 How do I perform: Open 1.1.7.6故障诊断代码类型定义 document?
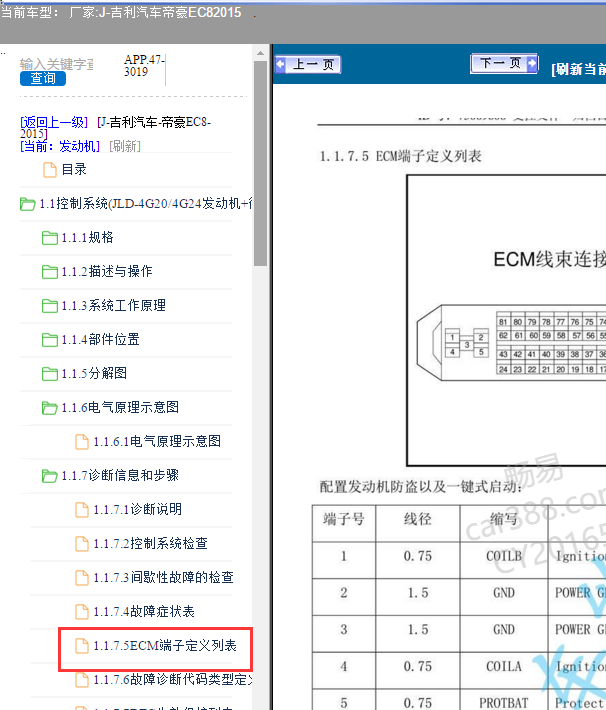pyautogui.click(x=173, y=679)
